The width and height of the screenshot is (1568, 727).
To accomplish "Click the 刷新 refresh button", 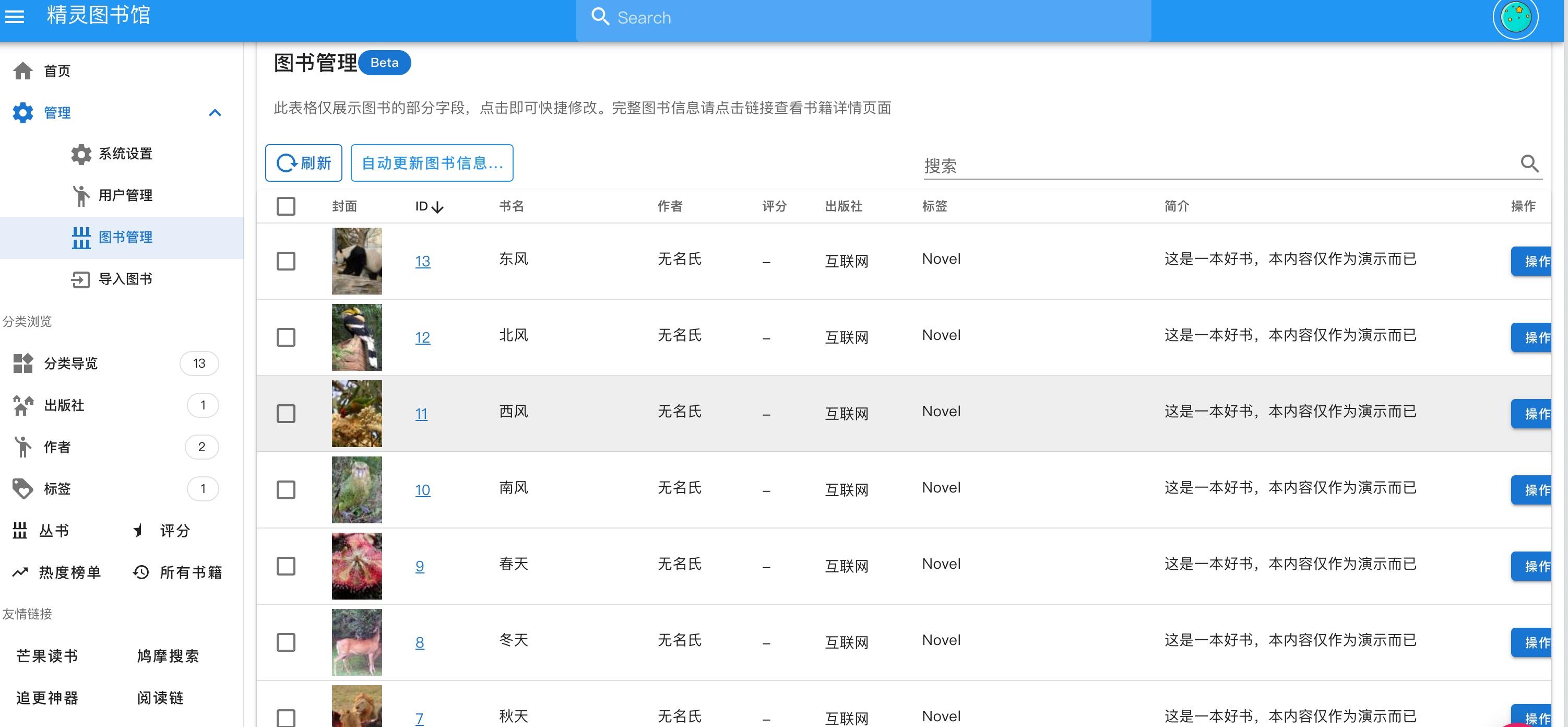I will pos(303,163).
